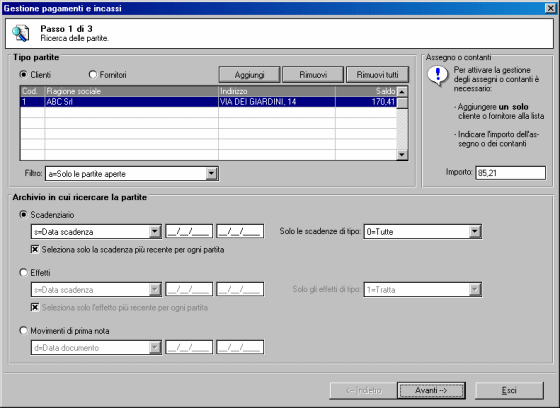The image size is (560, 408).
Task: Select the Fornitori radio button
Action: (x=93, y=74)
